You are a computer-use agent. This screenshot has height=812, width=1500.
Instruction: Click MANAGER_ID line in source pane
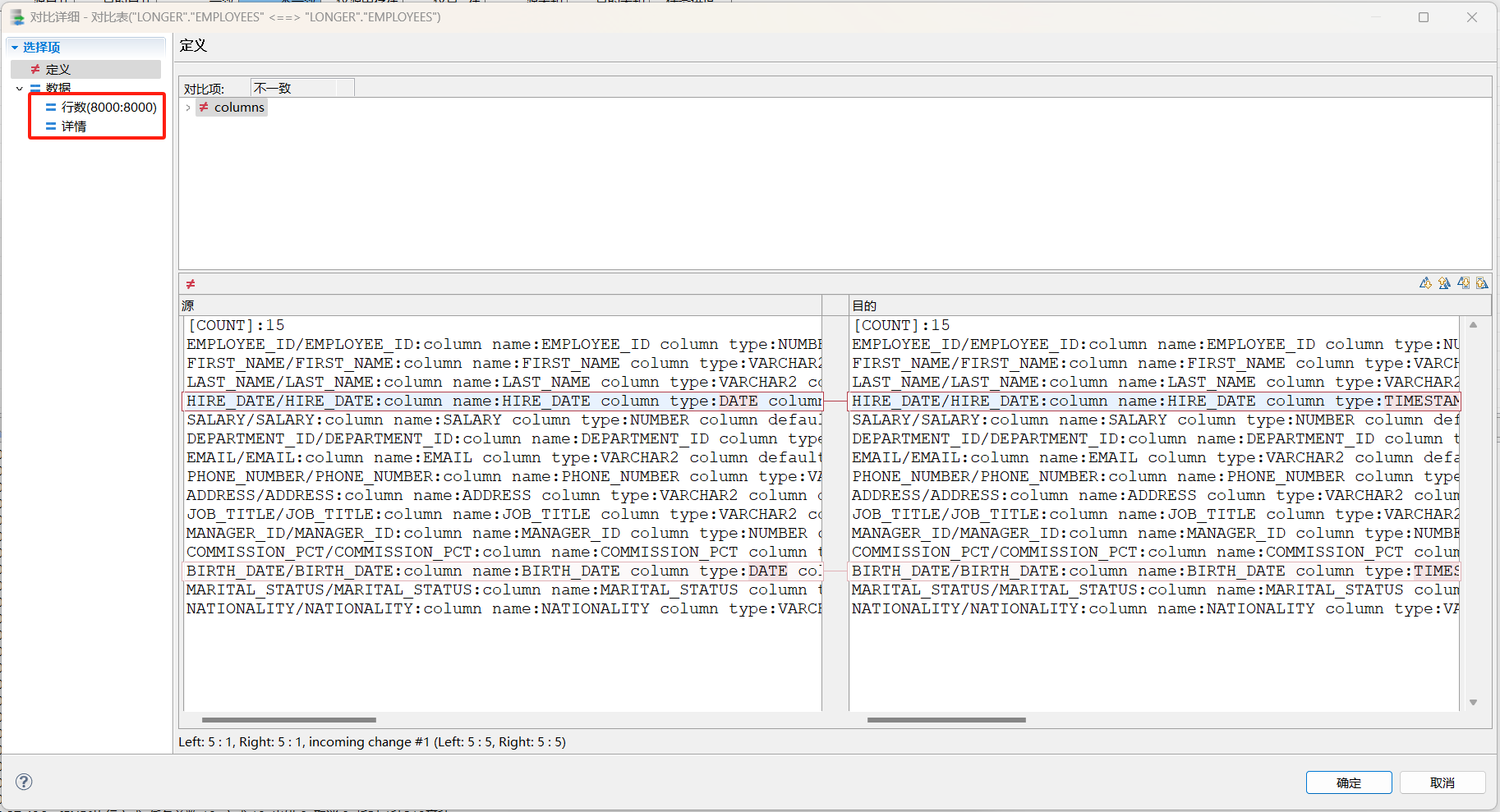click(x=503, y=534)
